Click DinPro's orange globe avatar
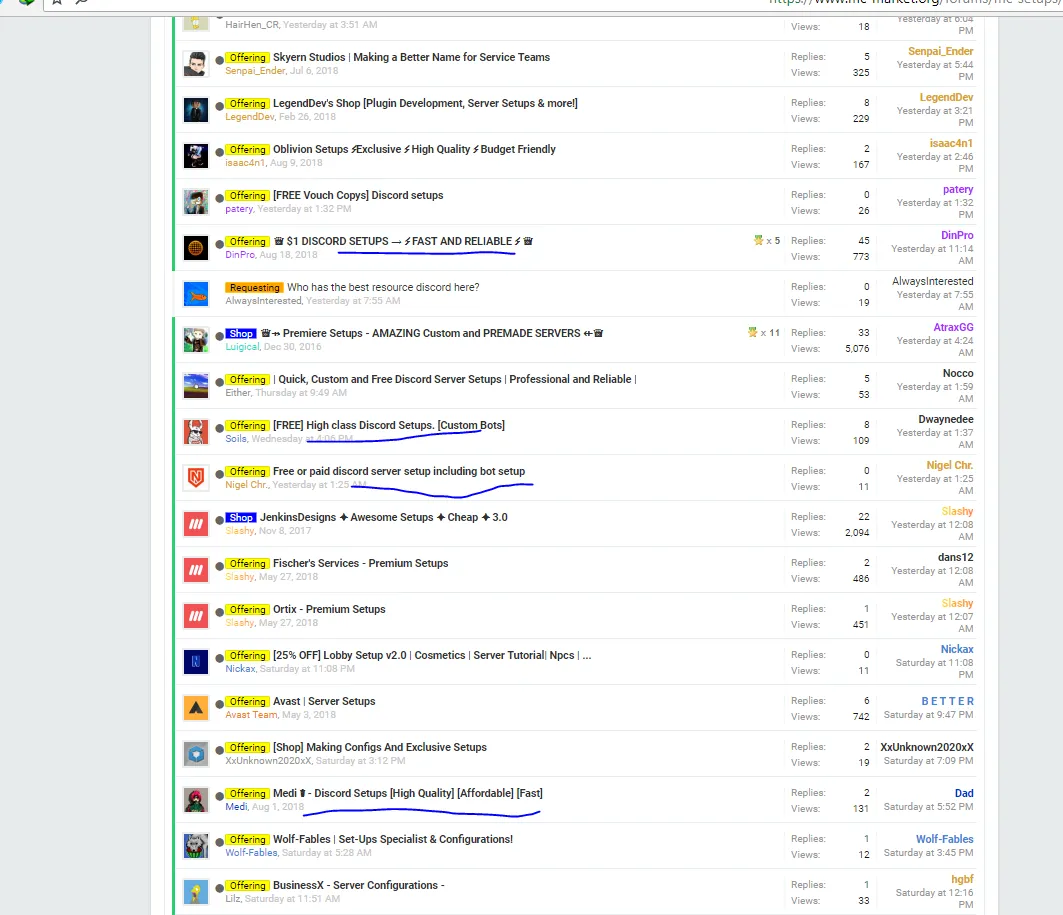The height and width of the screenshot is (915, 1063). click(x=196, y=248)
